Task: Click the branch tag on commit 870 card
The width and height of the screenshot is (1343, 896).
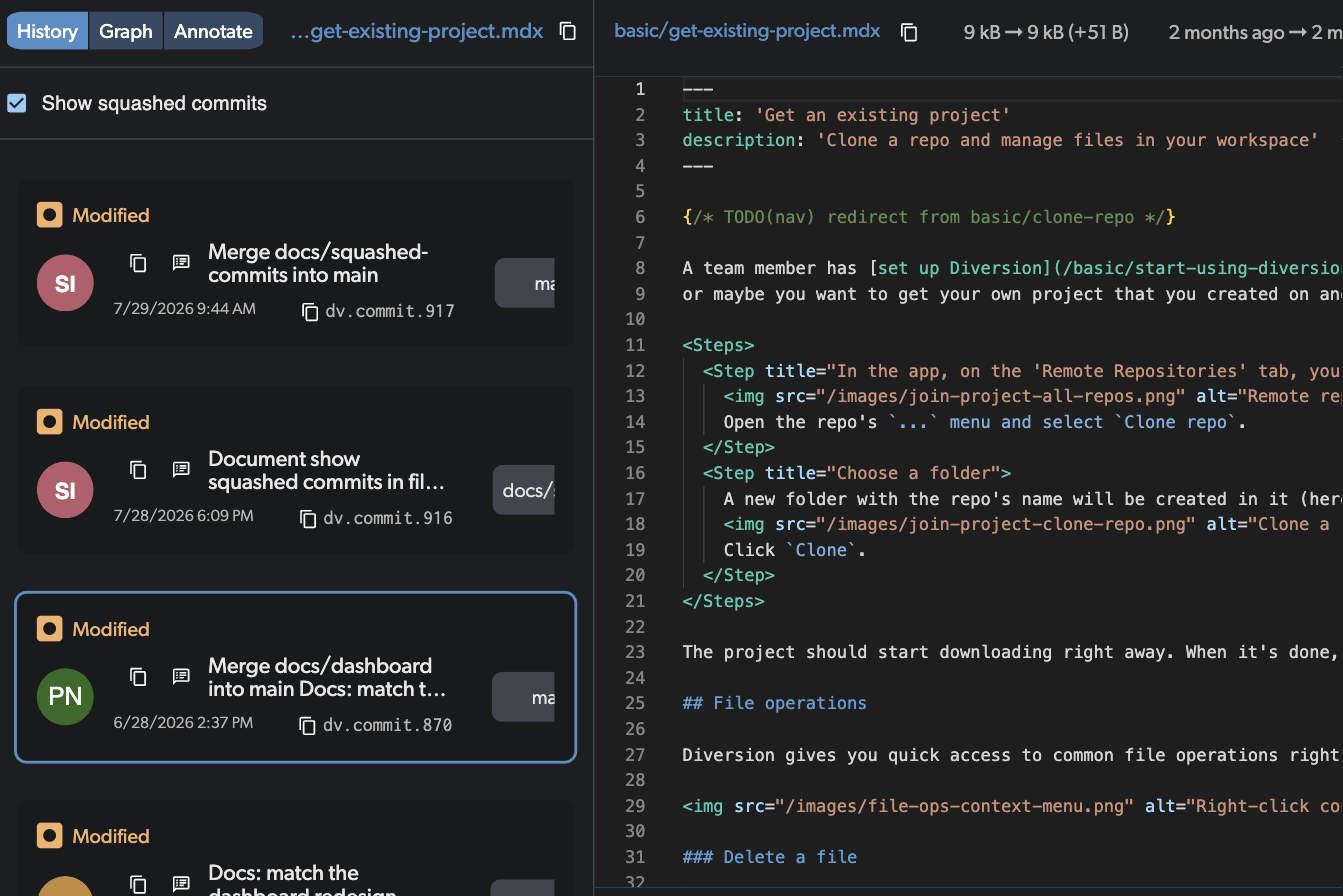Action: click(524, 697)
